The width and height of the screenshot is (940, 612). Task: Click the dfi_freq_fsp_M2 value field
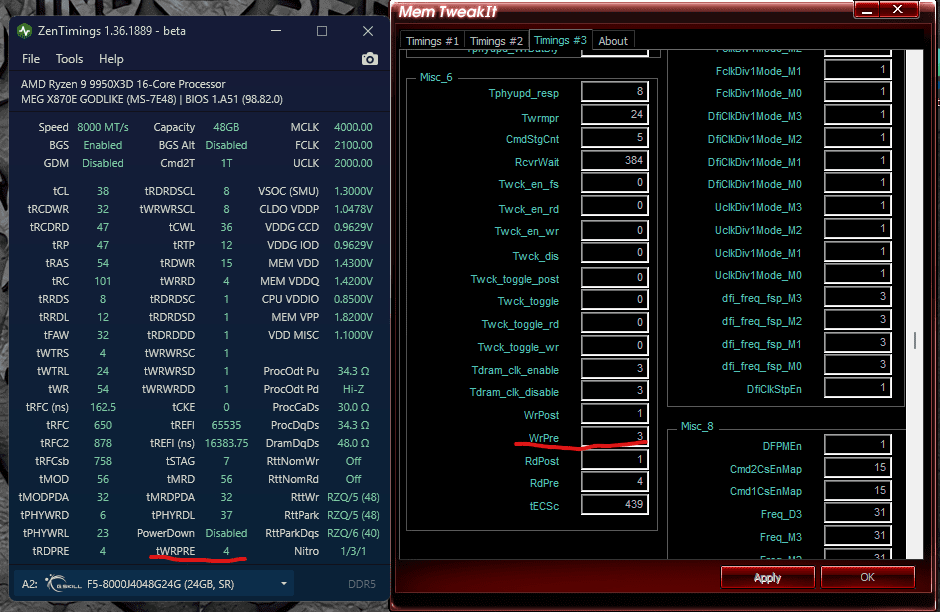858,319
